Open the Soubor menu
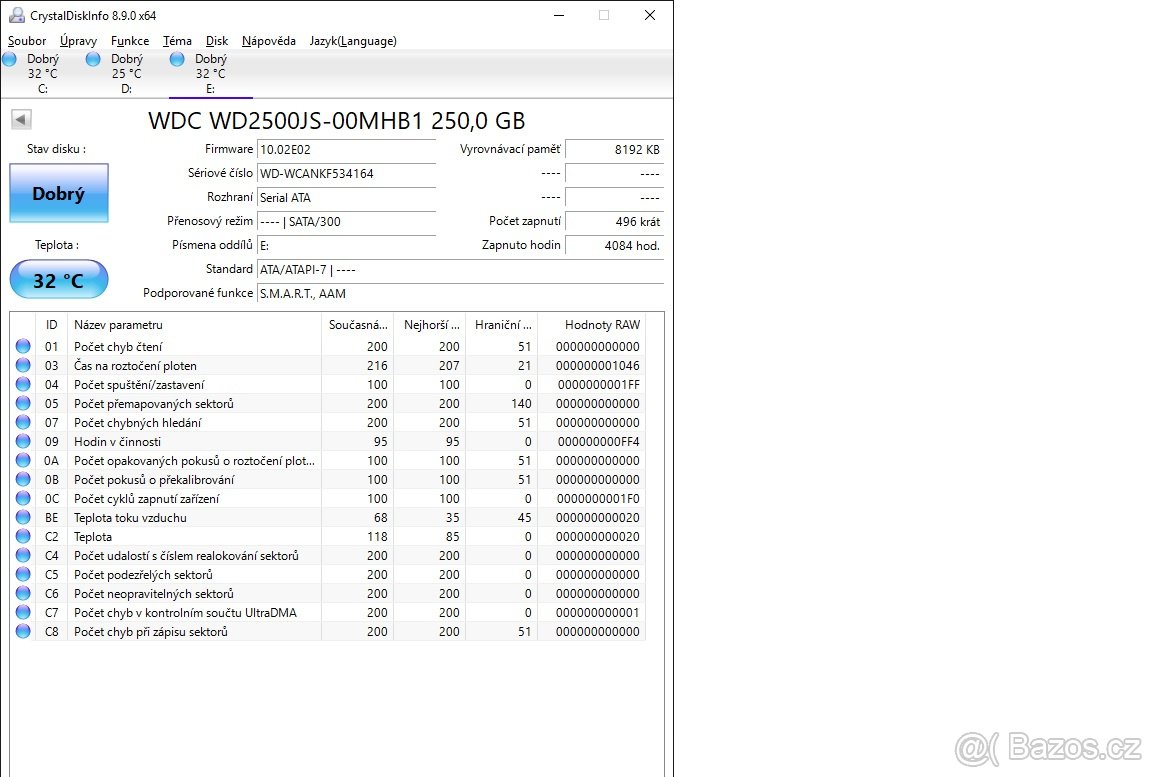 [x=27, y=41]
